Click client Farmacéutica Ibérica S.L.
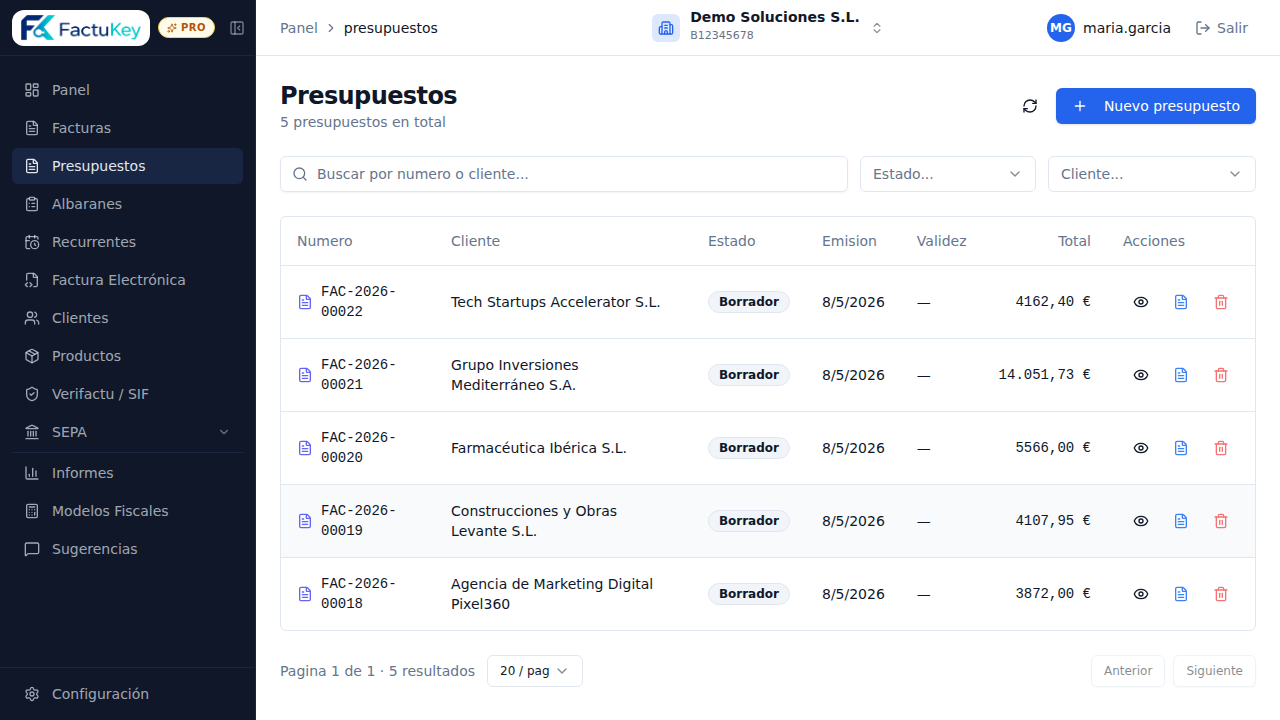 pyautogui.click(x=539, y=448)
